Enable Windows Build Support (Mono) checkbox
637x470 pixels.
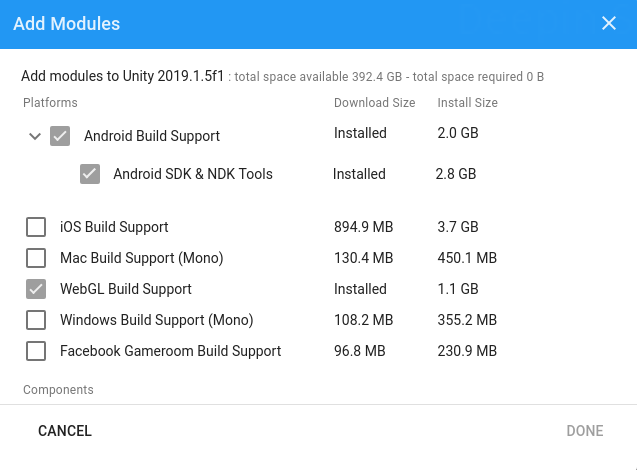(x=36, y=320)
